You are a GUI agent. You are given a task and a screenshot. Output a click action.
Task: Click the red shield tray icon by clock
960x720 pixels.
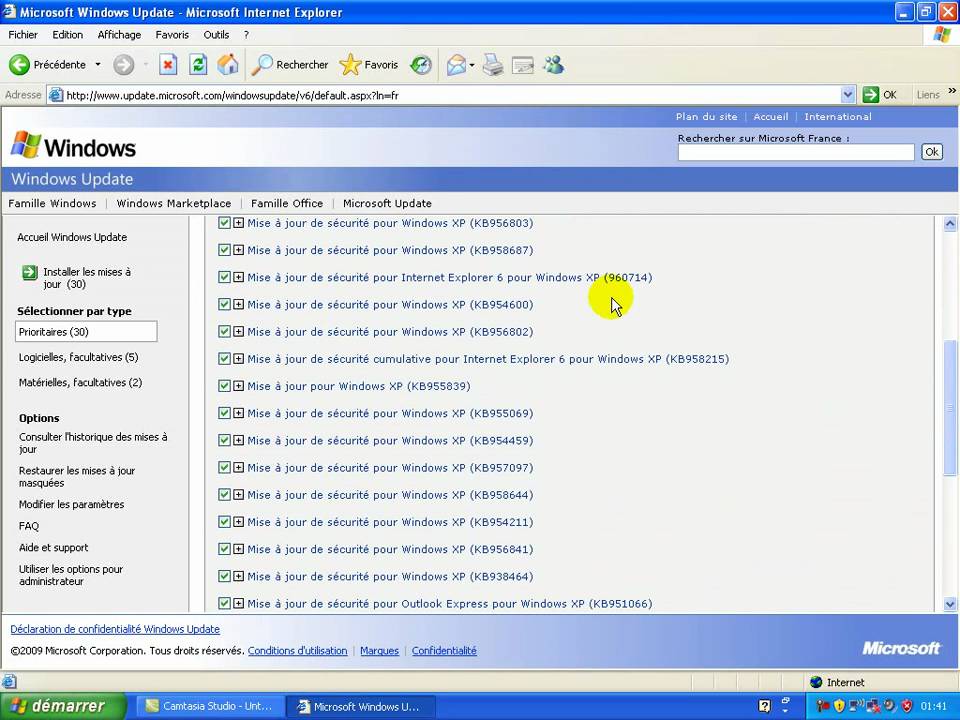click(x=907, y=706)
